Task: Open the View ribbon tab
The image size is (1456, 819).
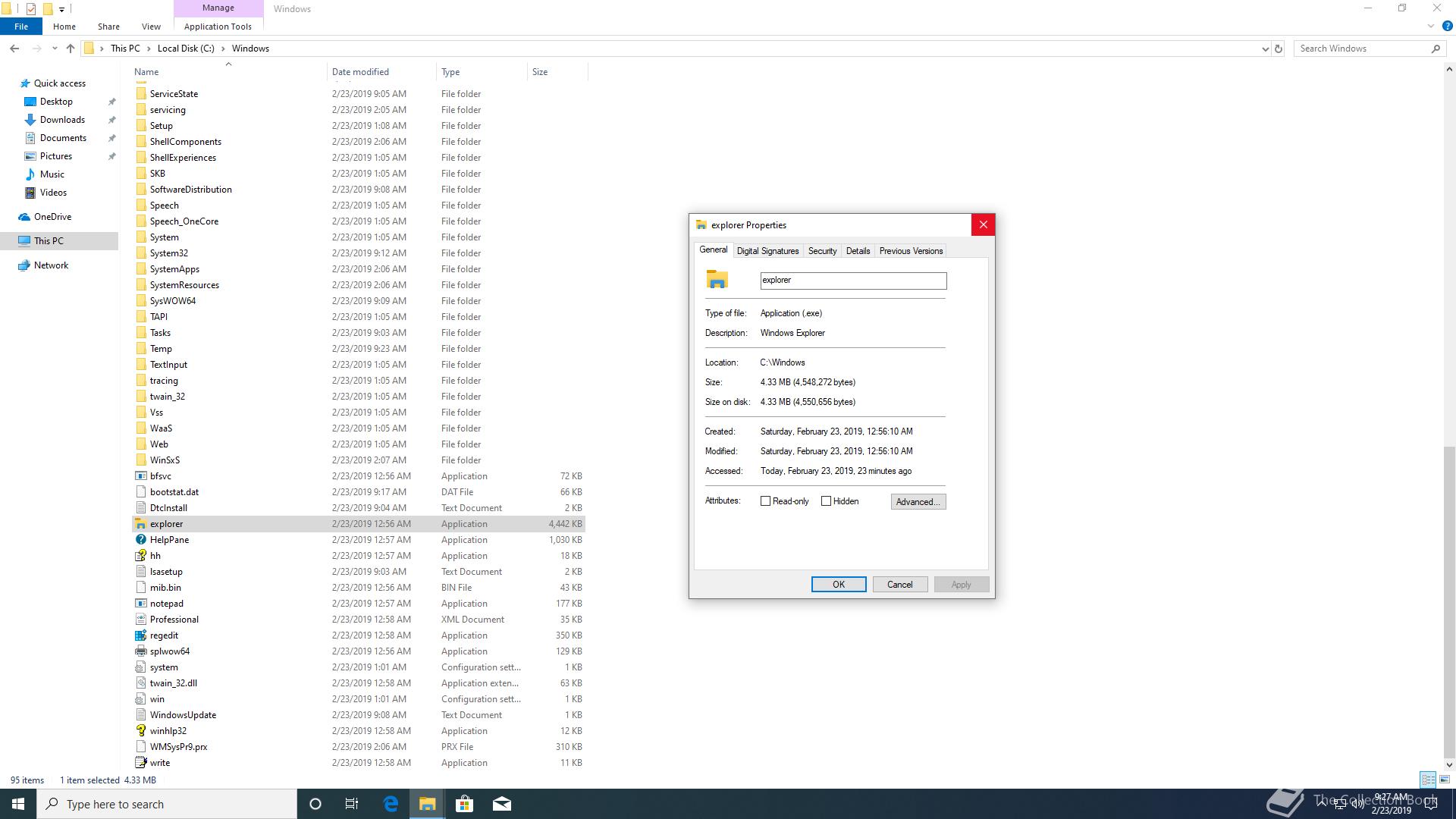Action: point(151,27)
